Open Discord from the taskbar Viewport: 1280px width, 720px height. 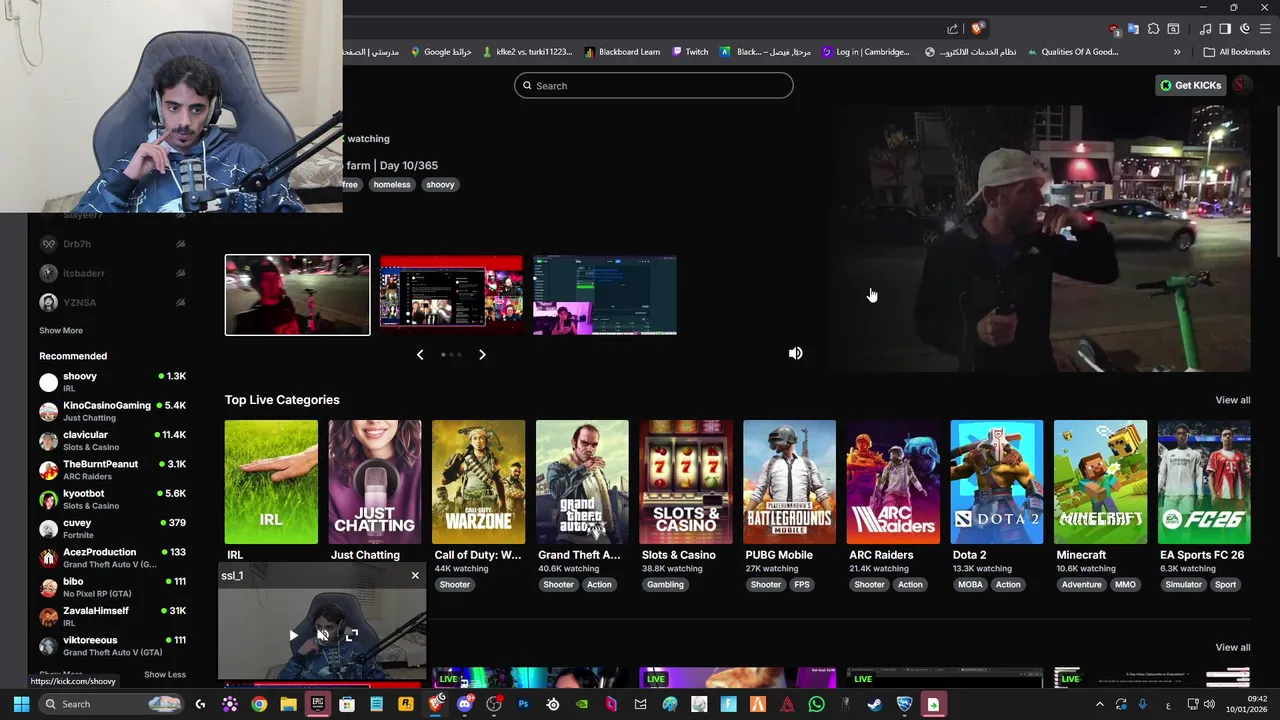(x=464, y=704)
